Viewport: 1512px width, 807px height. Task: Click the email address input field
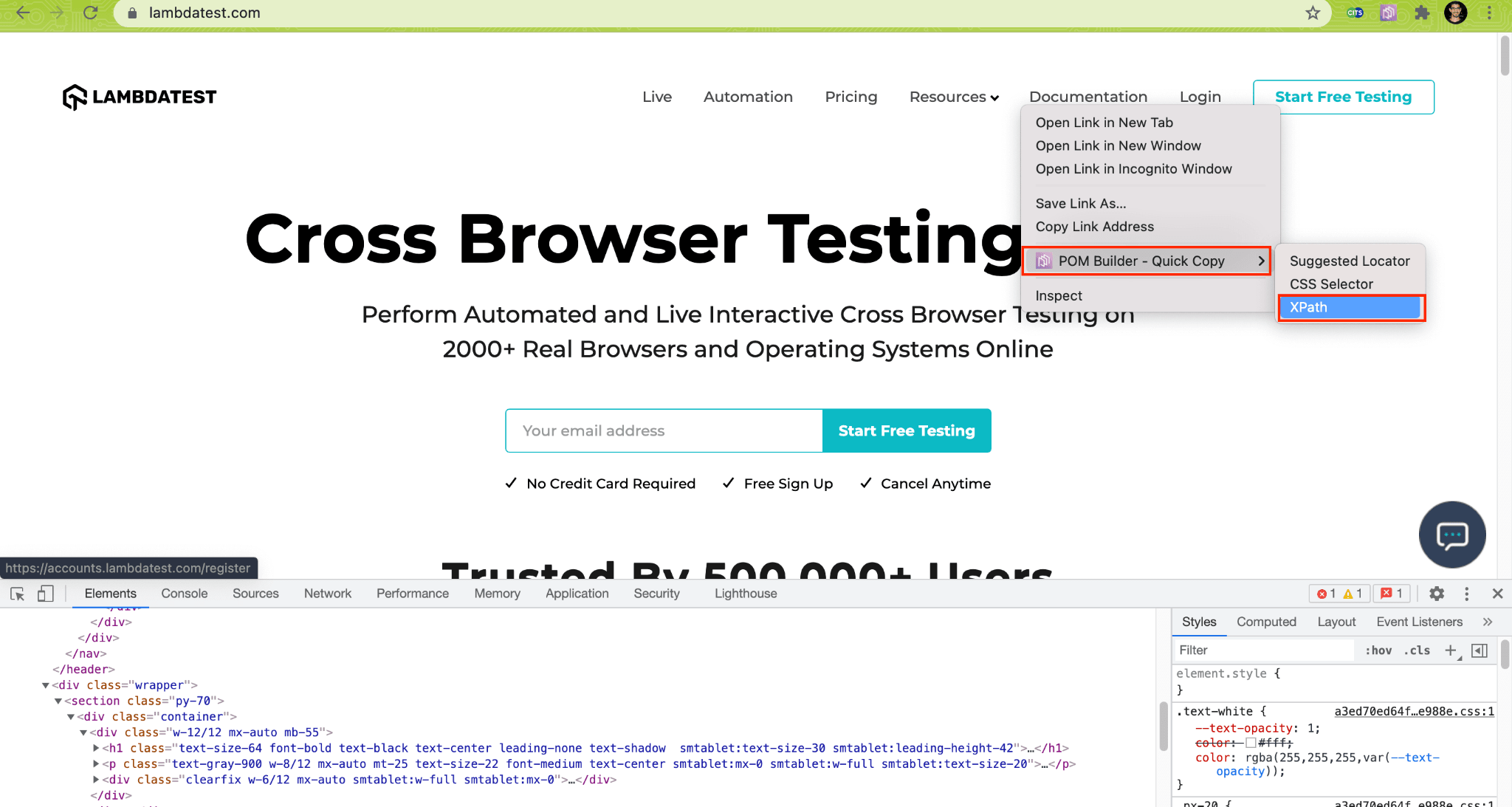pos(663,430)
